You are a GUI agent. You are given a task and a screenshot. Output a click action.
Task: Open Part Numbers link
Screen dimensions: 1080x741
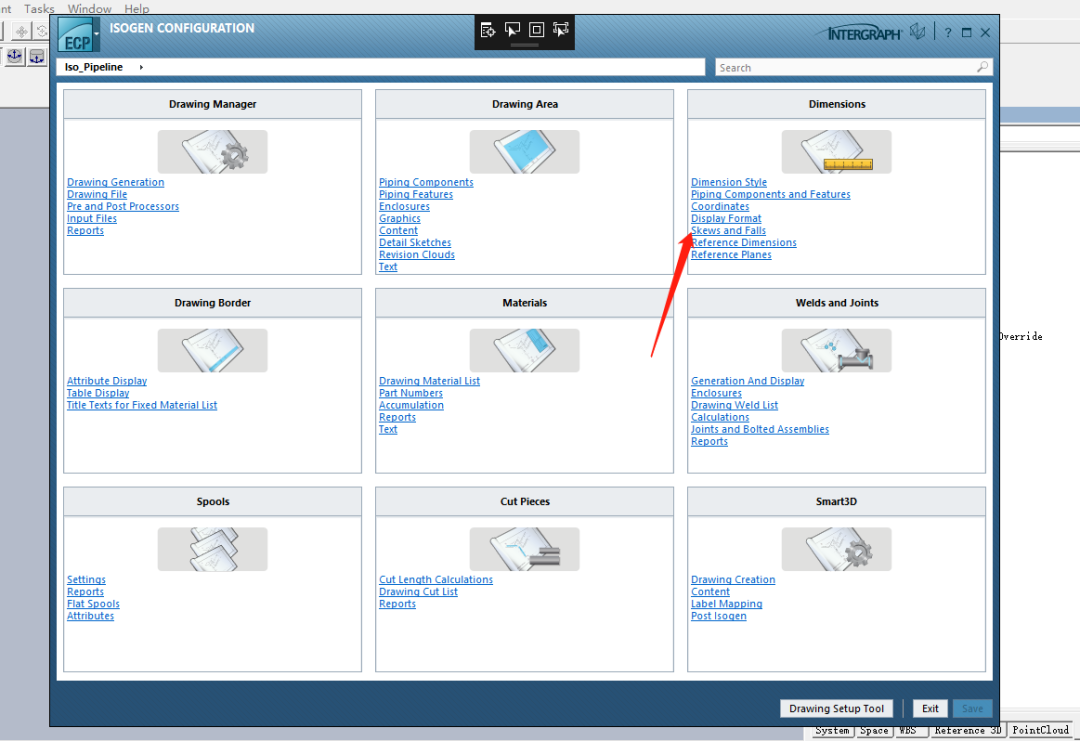[x=411, y=393]
